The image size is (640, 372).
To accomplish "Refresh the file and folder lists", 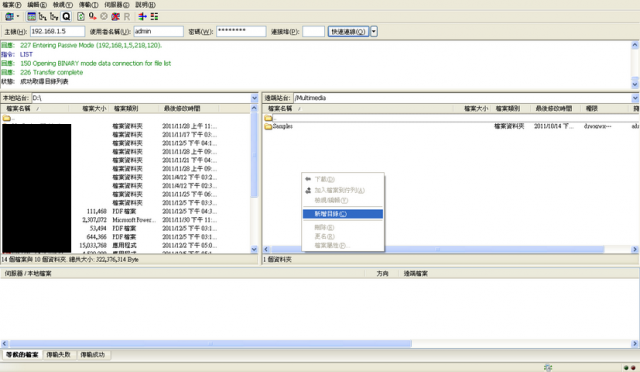I will [81, 17].
